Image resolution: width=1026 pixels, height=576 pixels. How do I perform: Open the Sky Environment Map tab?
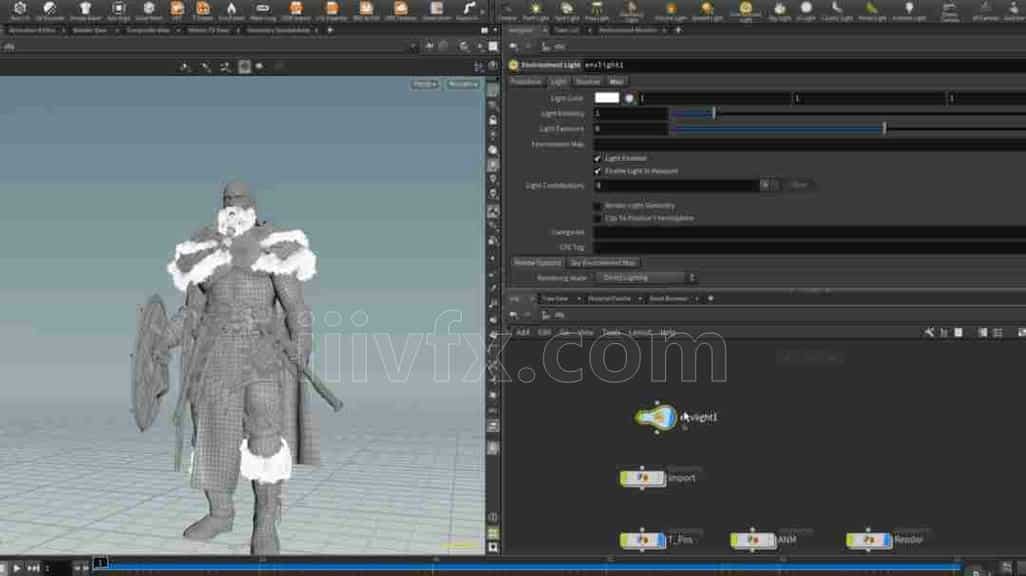(x=603, y=262)
